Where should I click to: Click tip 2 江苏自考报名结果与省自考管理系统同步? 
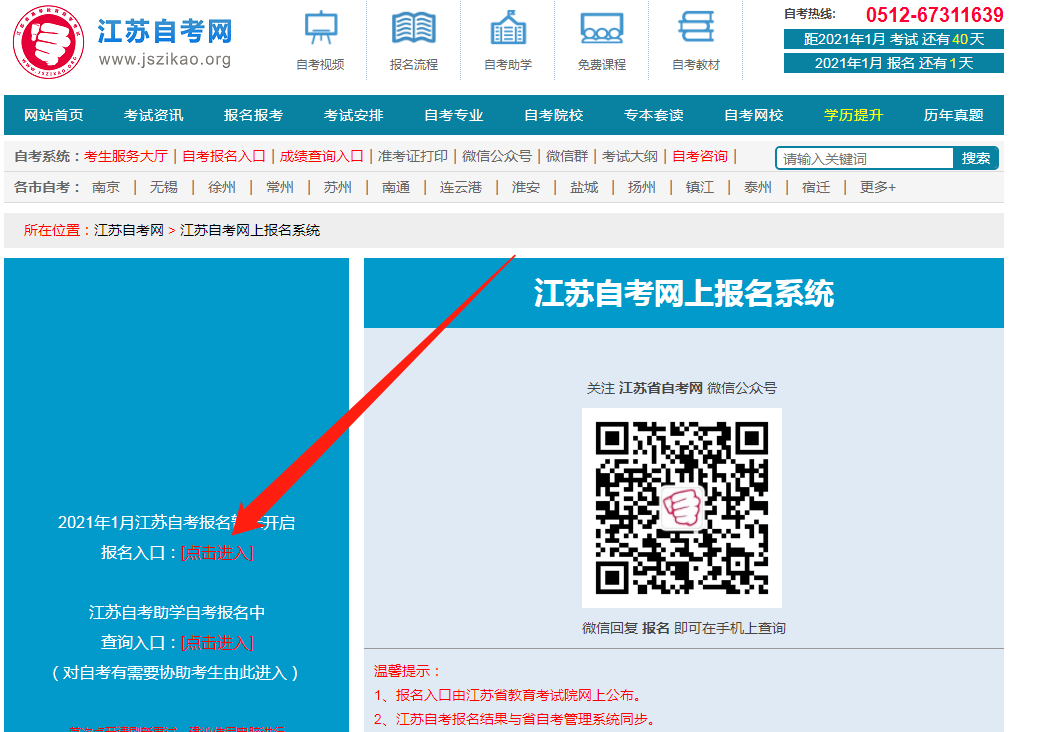point(514,719)
